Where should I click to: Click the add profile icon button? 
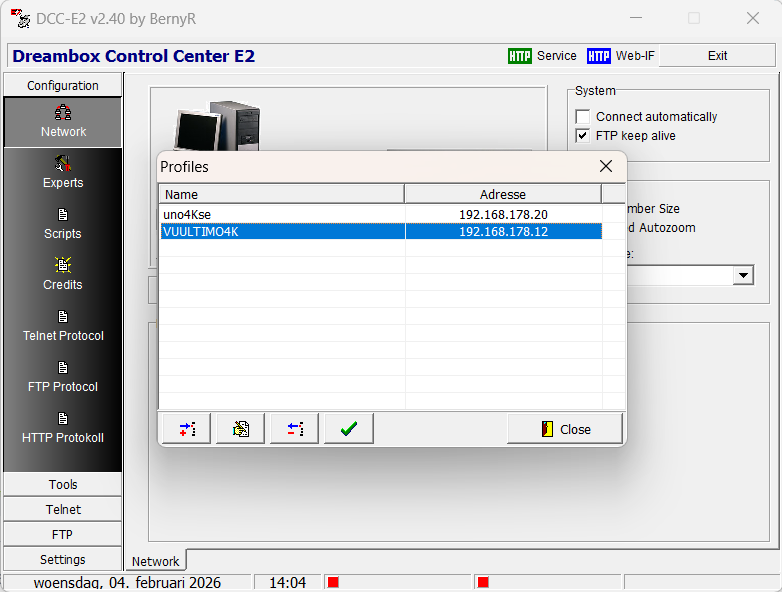click(187, 428)
